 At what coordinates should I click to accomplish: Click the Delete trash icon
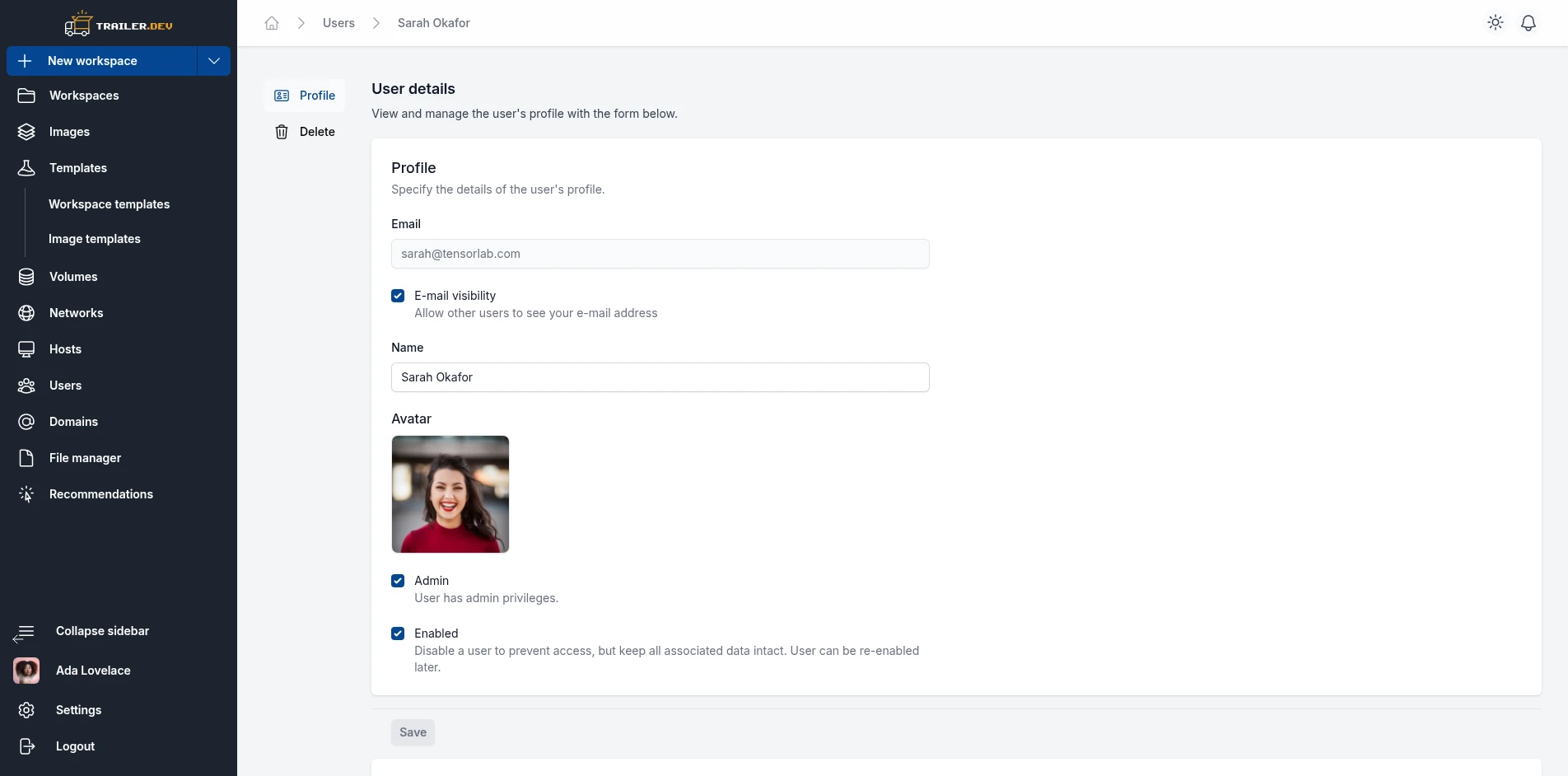[x=282, y=132]
